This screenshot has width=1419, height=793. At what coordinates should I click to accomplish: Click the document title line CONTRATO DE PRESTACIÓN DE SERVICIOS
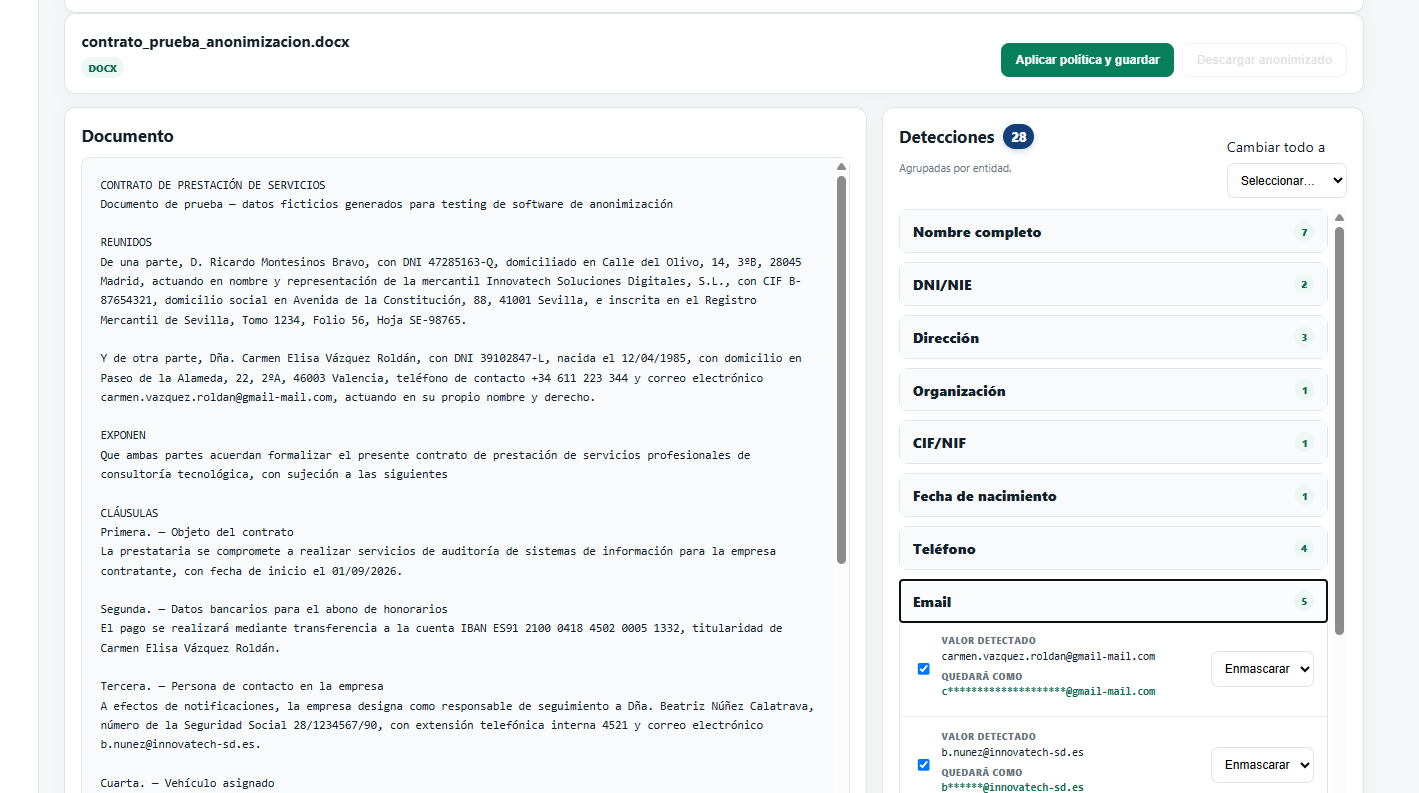213,185
